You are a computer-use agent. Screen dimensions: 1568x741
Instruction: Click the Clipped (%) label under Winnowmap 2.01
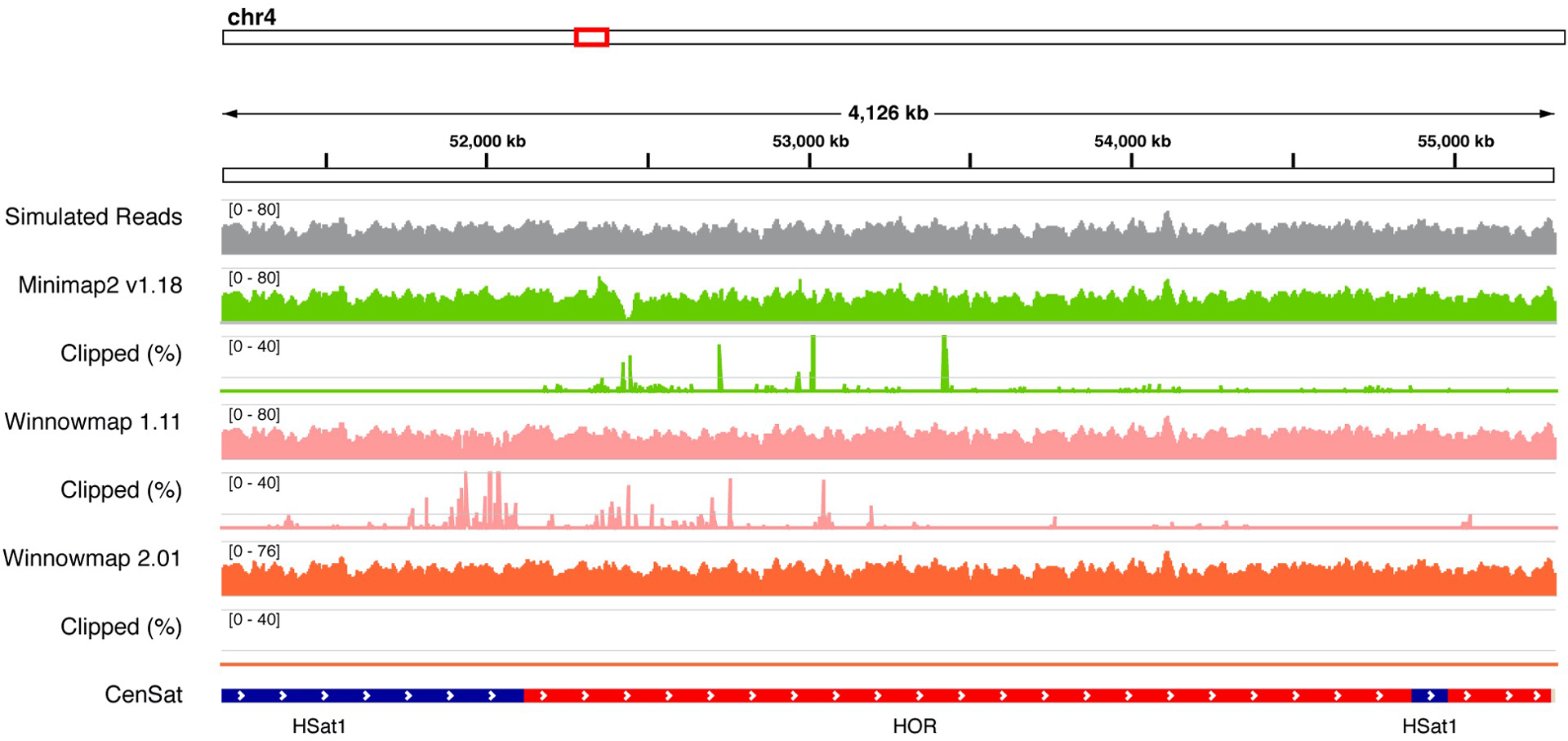121,627
